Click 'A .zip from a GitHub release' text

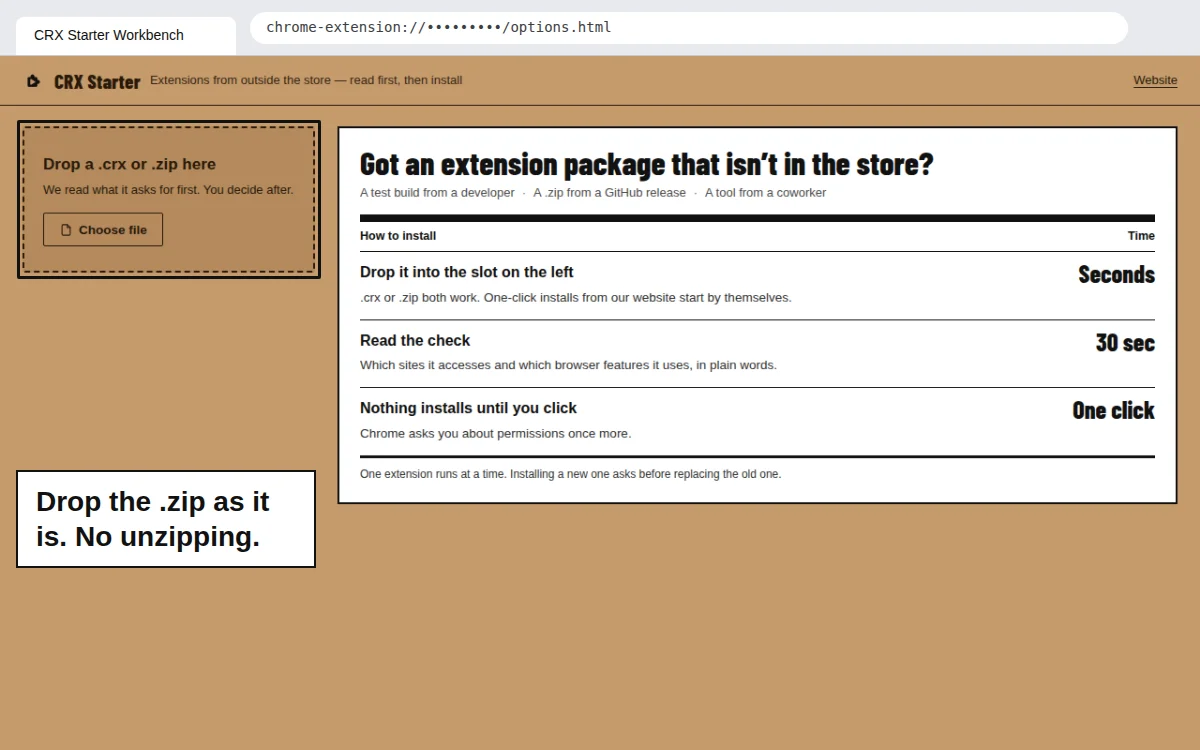click(x=609, y=193)
